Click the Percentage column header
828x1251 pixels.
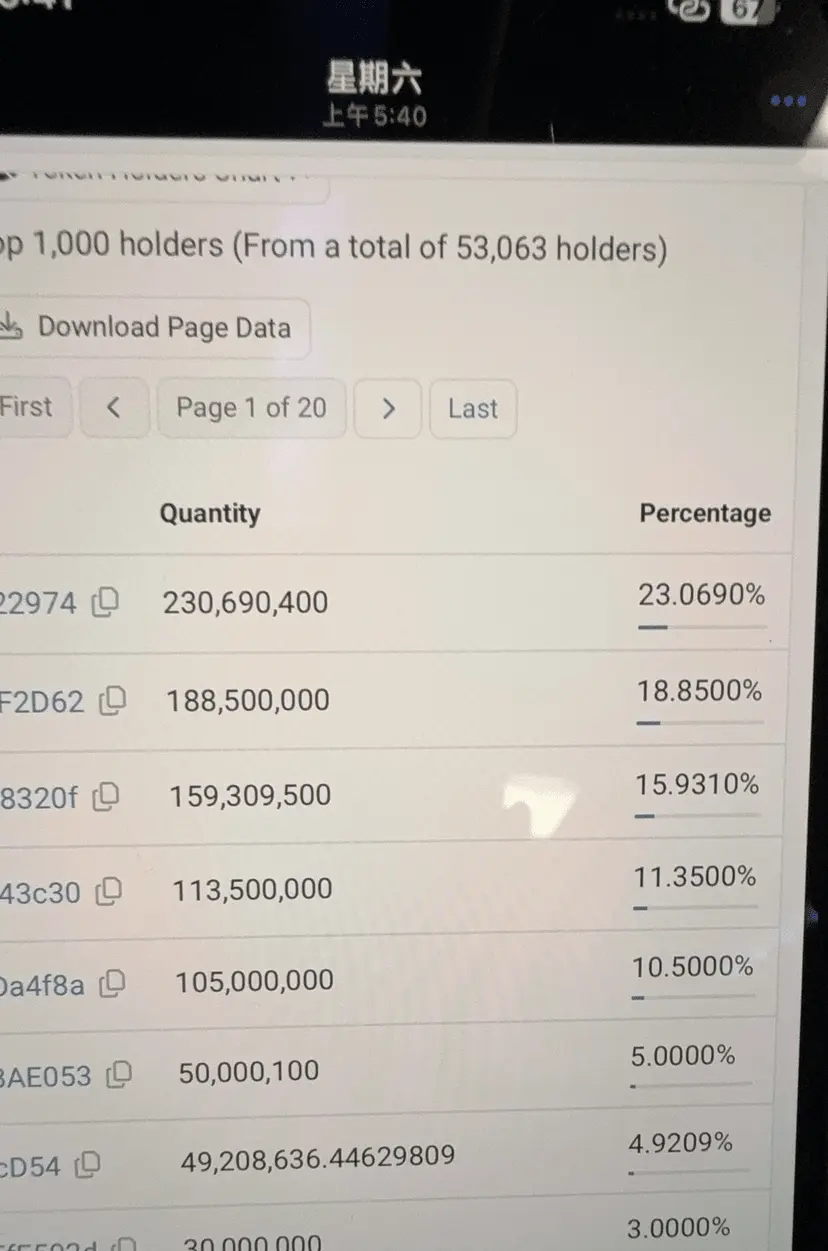click(x=705, y=514)
